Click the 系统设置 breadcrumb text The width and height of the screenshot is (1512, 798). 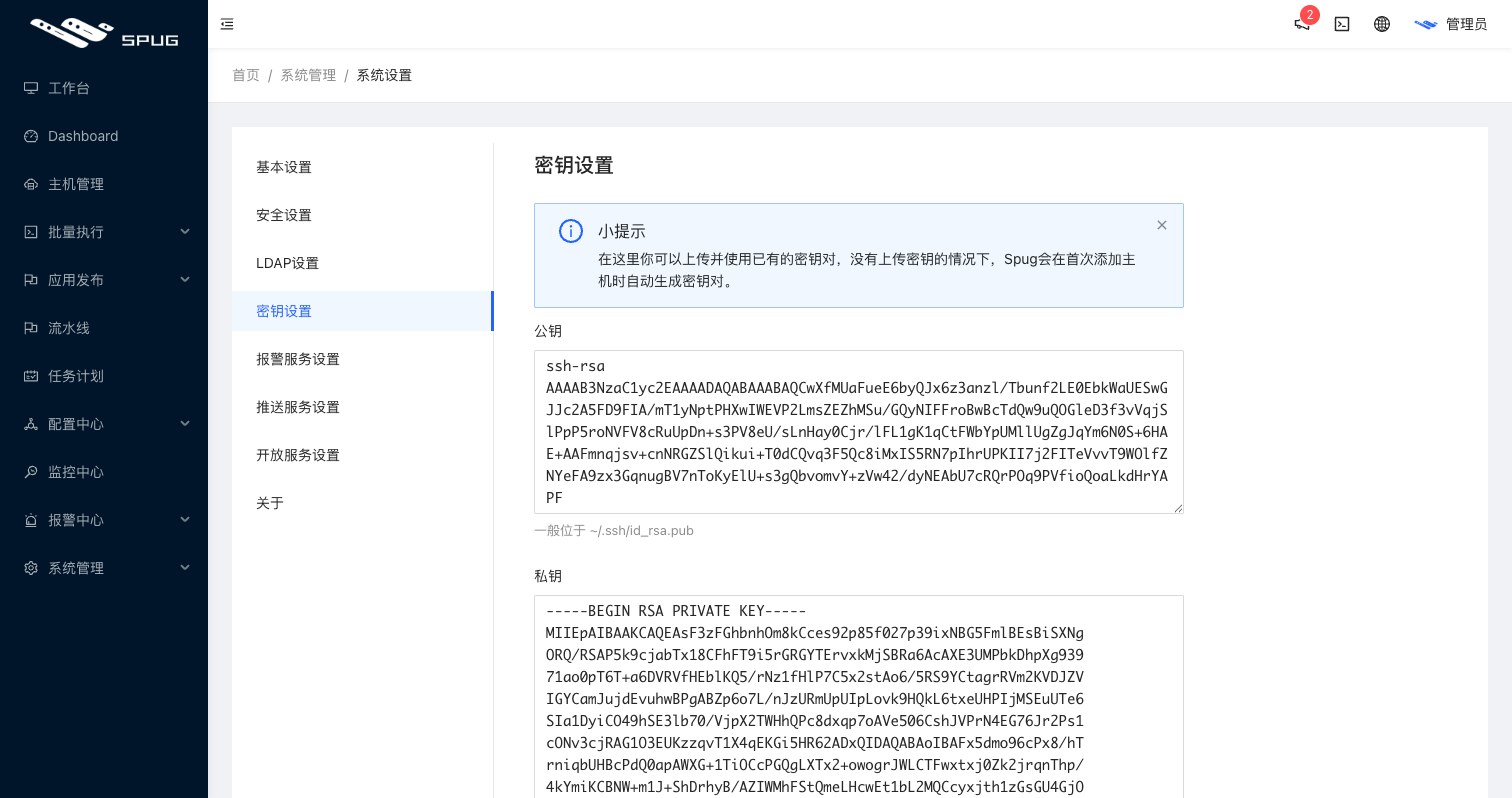[x=384, y=75]
